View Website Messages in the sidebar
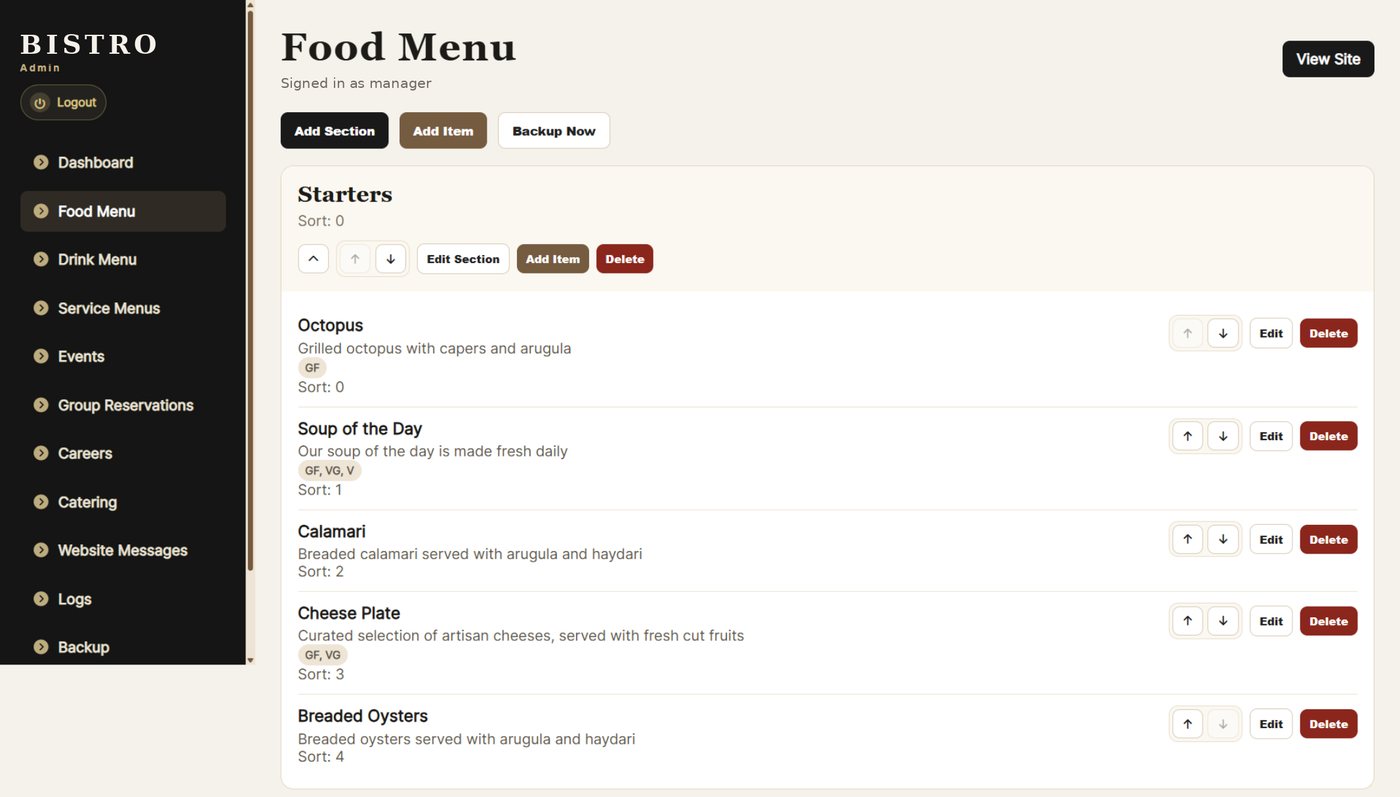1400x797 pixels. pyautogui.click(x=123, y=550)
